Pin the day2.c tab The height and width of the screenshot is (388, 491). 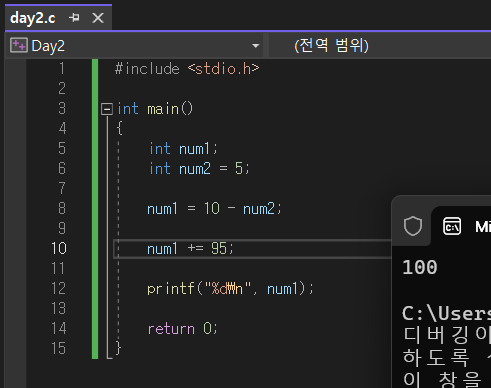click(74, 18)
